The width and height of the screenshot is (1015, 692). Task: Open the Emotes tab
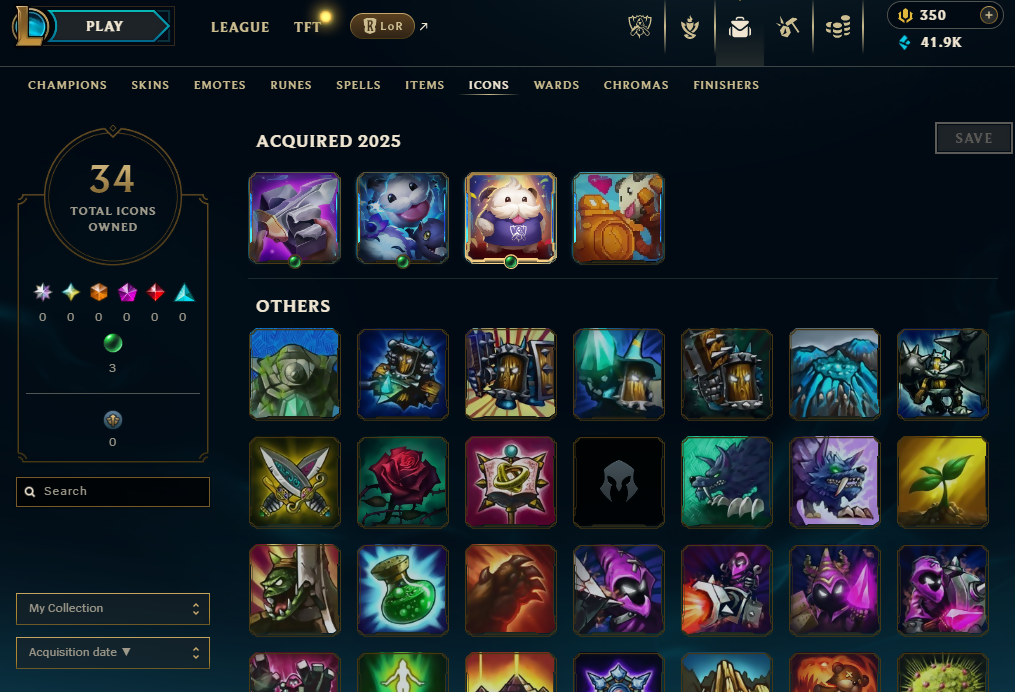pos(219,85)
